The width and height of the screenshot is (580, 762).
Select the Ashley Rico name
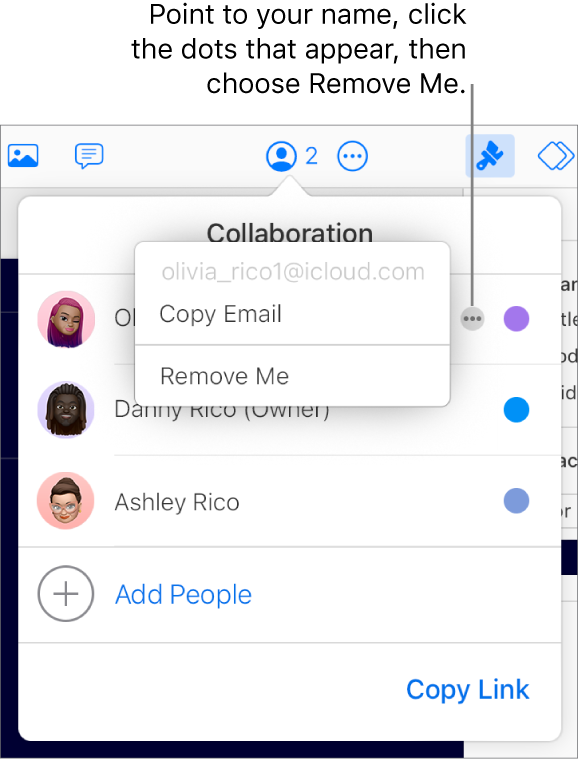177,502
